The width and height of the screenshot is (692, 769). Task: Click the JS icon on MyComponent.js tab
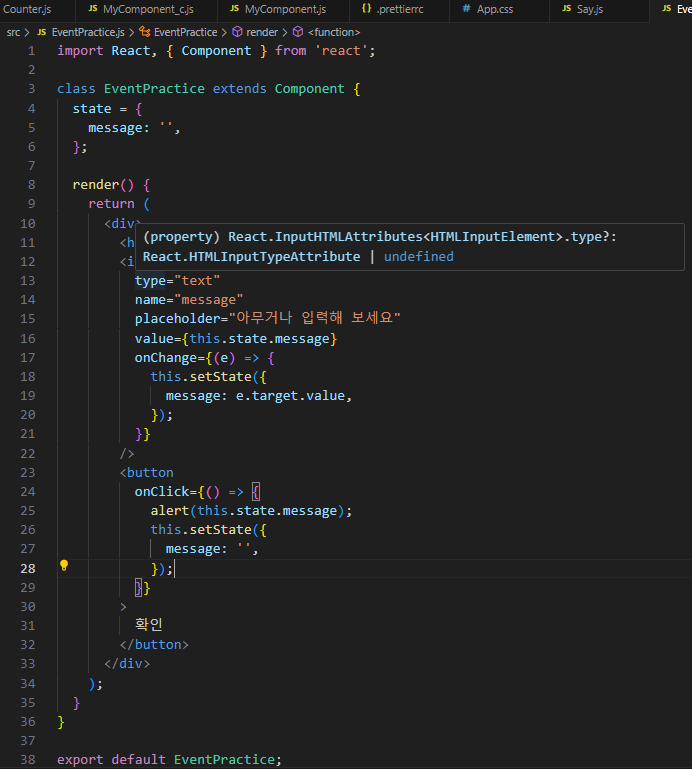(x=234, y=8)
